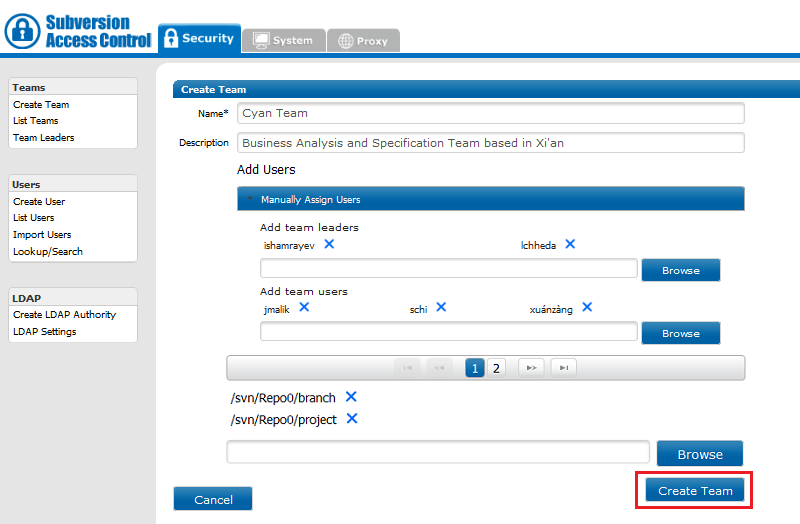Select the ishamrayev leader name
Viewport: 800px width, 524px height.
(289, 245)
